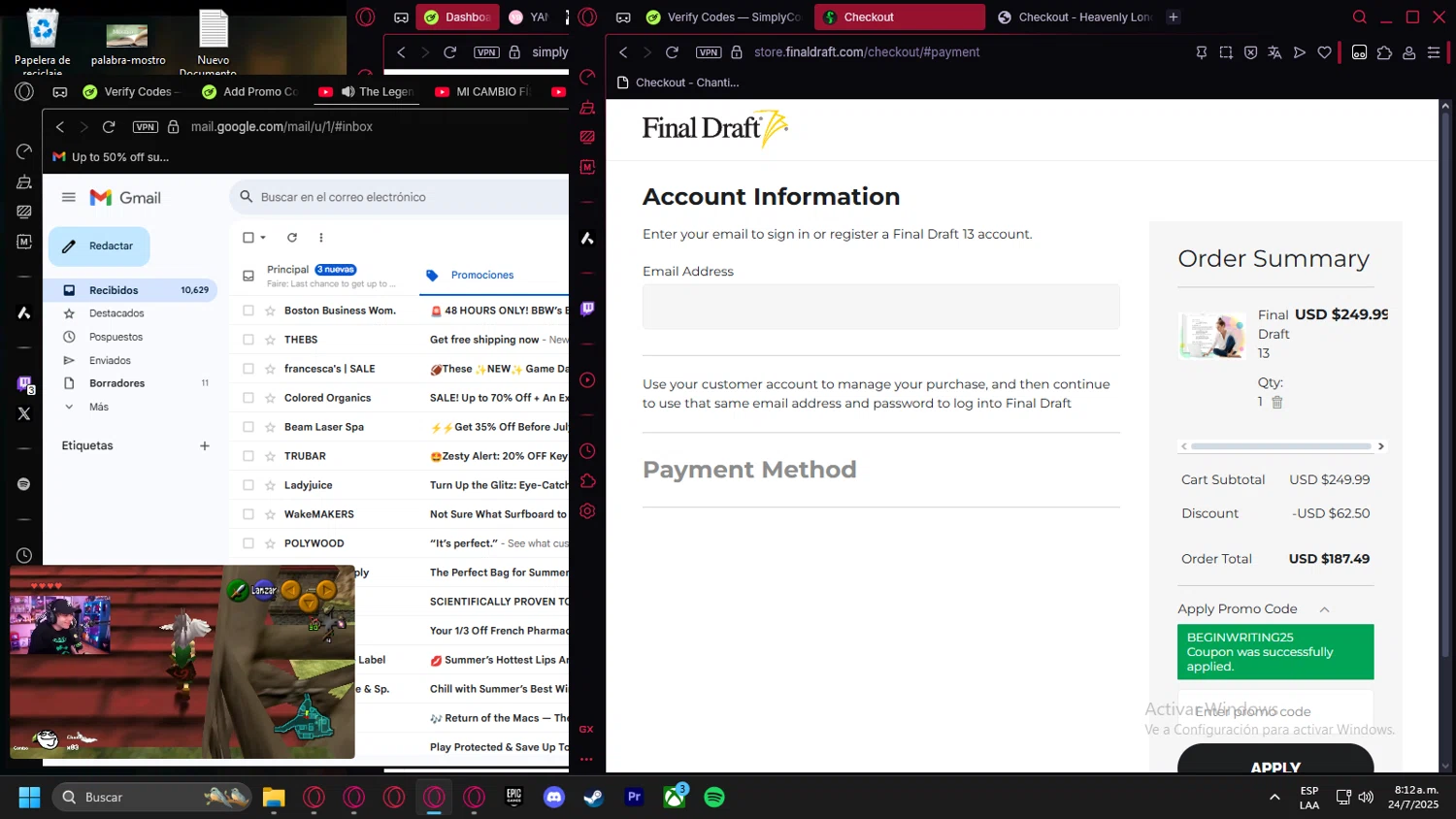Switch to Verify Codes — SimplyCodes tab in right browser
This screenshot has height=819, width=1456.
click(724, 17)
